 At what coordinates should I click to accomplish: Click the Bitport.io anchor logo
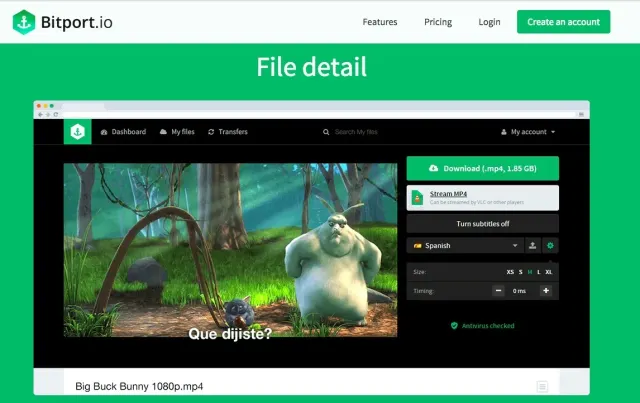click(24, 22)
